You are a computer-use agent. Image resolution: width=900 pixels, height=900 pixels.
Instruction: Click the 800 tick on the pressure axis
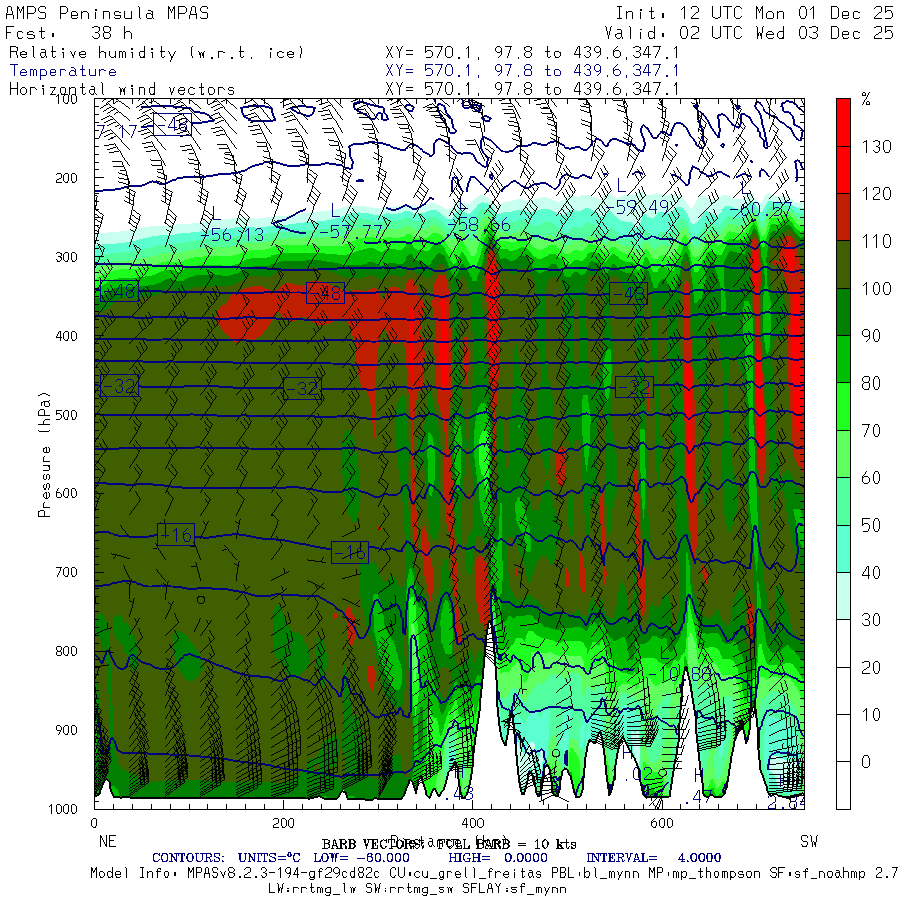(66, 651)
